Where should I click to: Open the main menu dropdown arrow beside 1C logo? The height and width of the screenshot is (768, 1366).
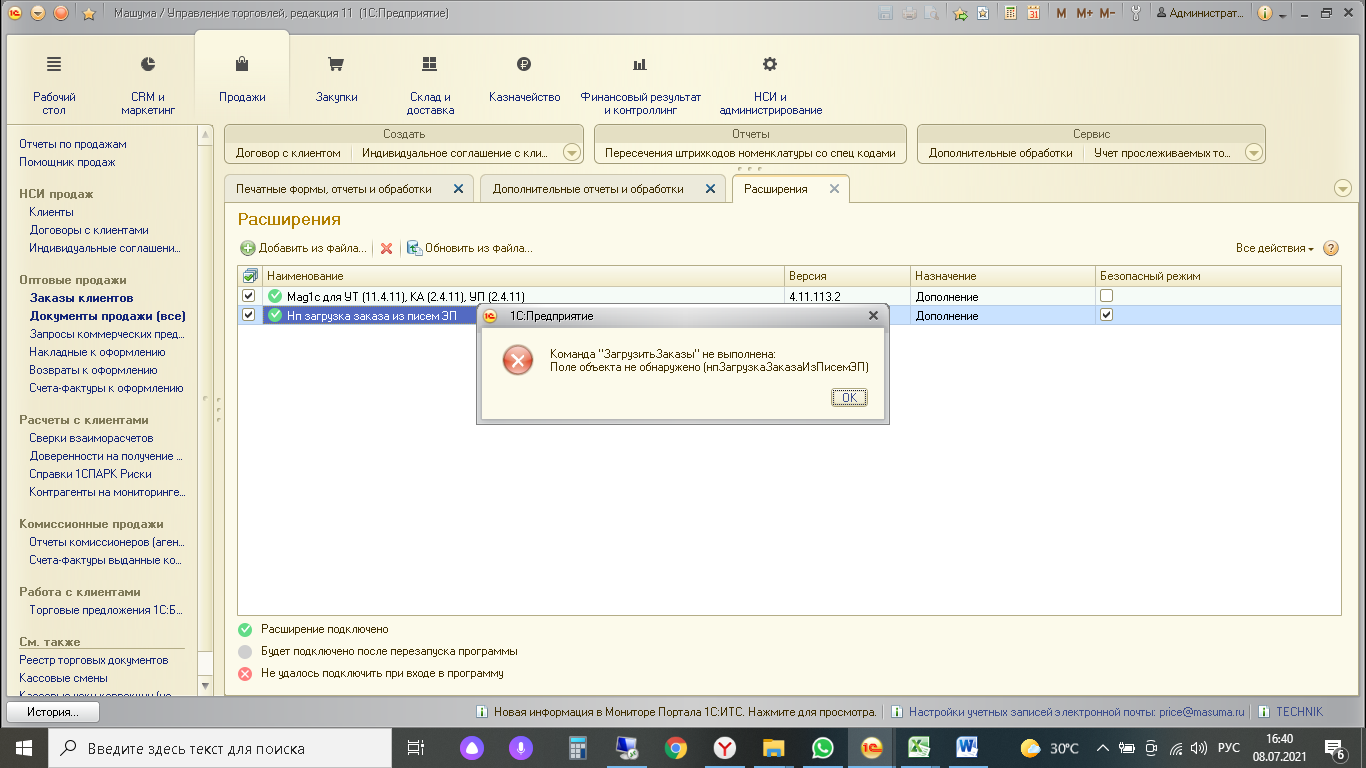point(38,13)
